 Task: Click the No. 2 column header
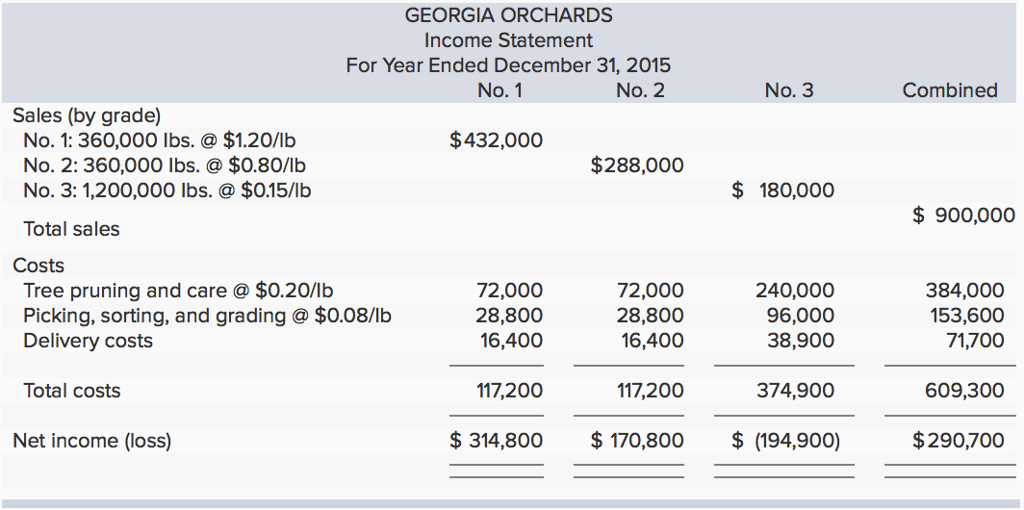(x=640, y=91)
